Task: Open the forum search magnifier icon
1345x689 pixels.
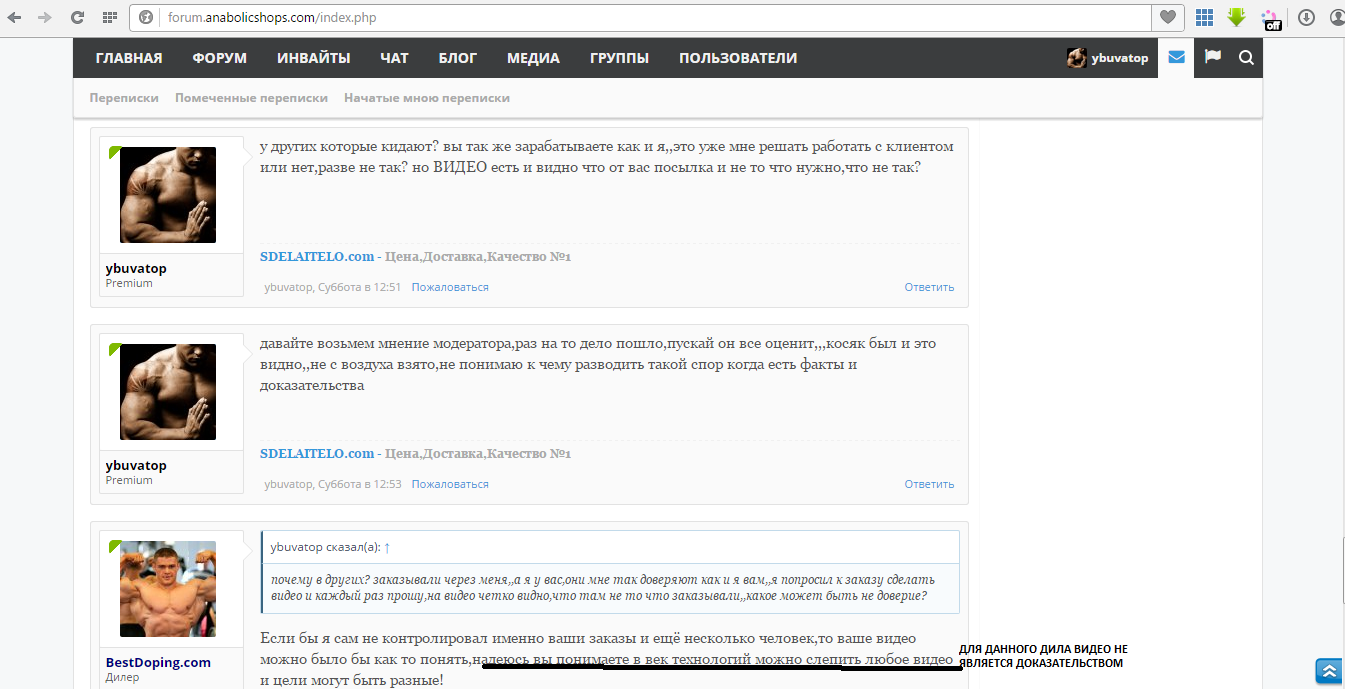Action: (1246, 58)
